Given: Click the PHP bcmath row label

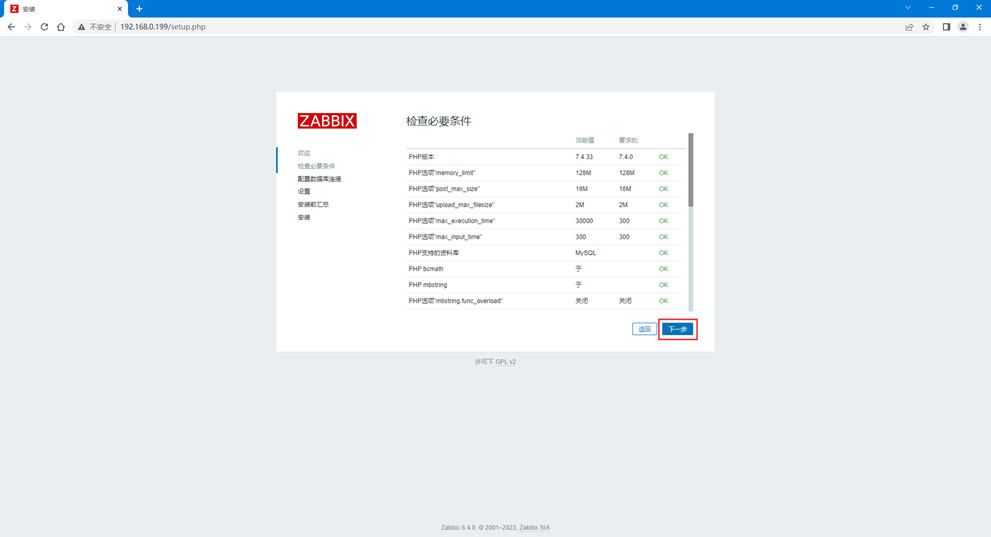Looking at the screenshot, I should (426, 268).
